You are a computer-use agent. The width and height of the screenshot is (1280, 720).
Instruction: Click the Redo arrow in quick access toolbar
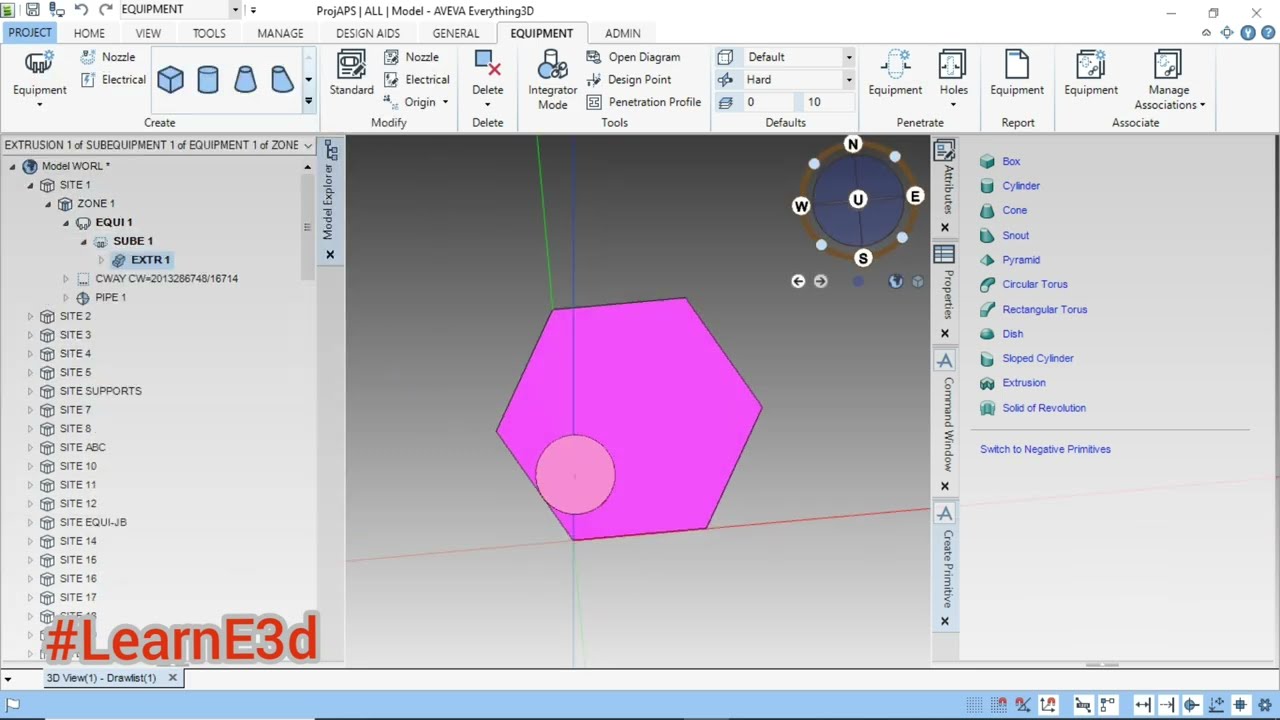tap(105, 10)
